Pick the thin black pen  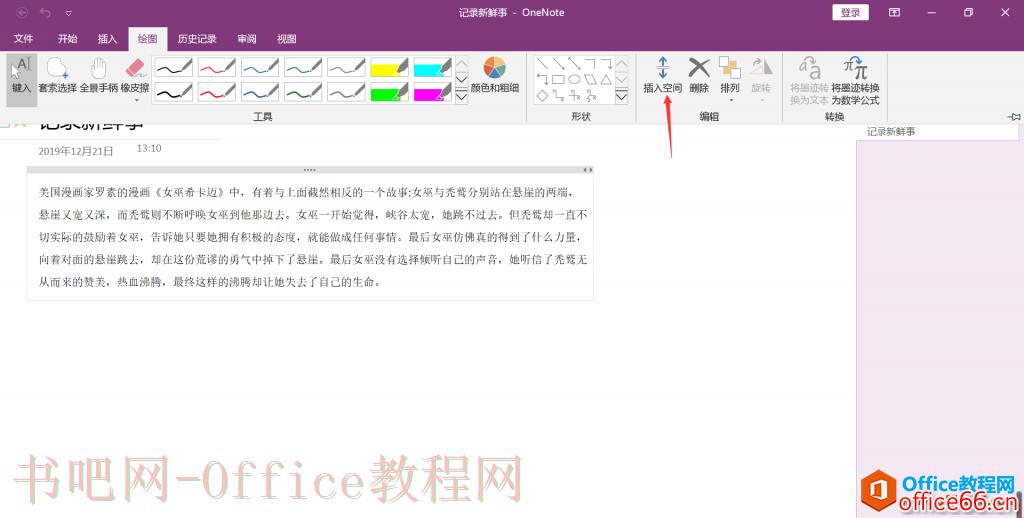coord(174,67)
